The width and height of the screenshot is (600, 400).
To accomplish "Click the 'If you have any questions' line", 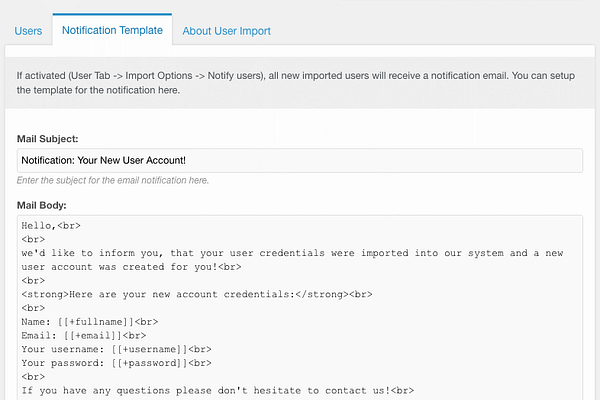I will (x=218, y=390).
